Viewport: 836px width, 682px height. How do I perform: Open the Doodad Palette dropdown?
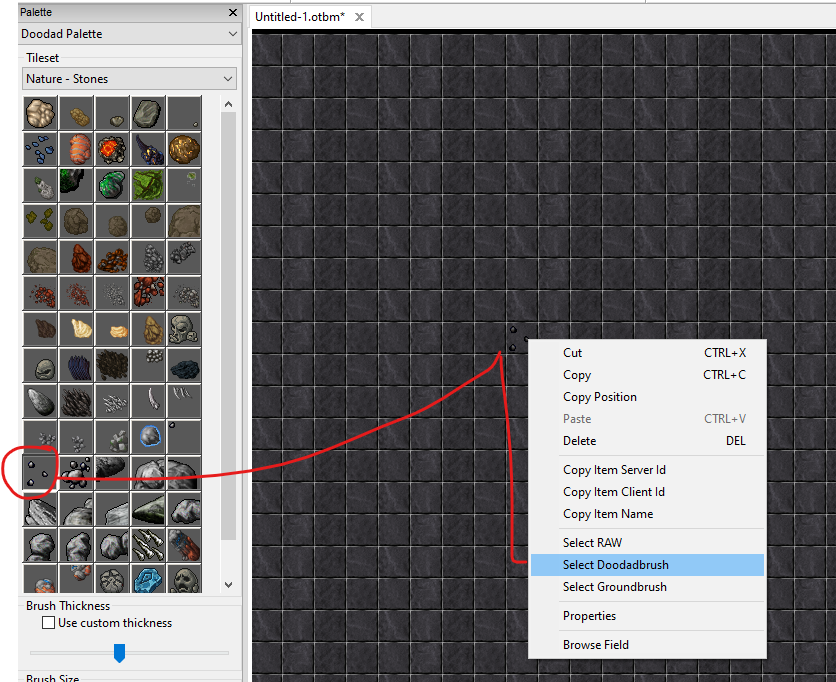(x=130, y=33)
